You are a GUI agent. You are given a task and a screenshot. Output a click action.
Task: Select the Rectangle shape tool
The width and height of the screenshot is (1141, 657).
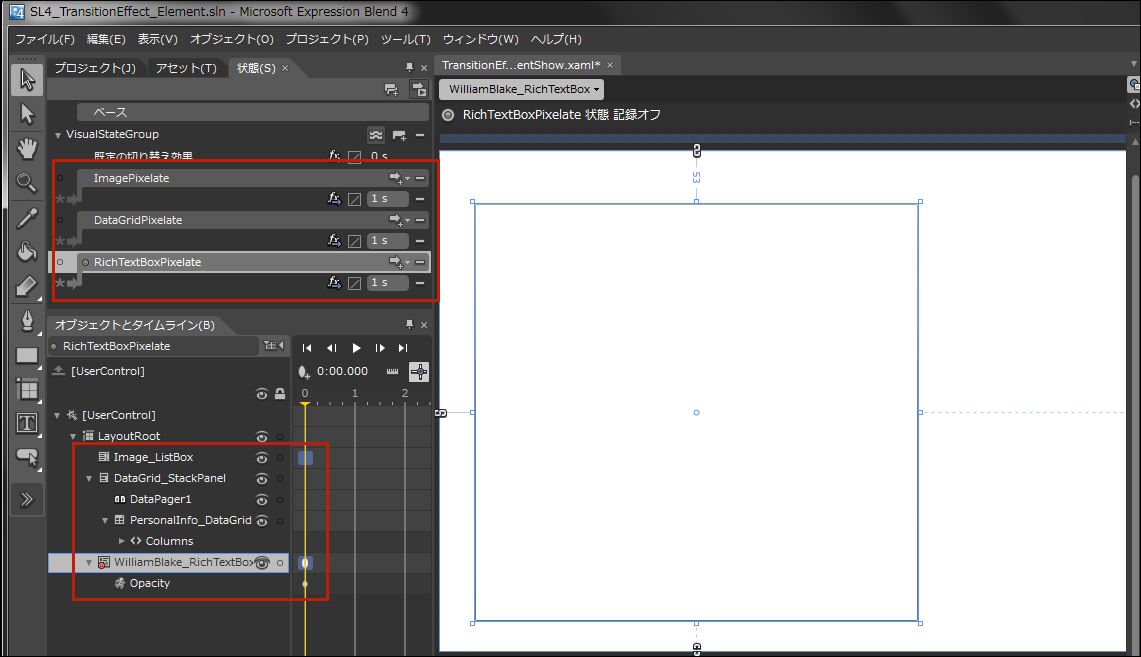(x=27, y=356)
